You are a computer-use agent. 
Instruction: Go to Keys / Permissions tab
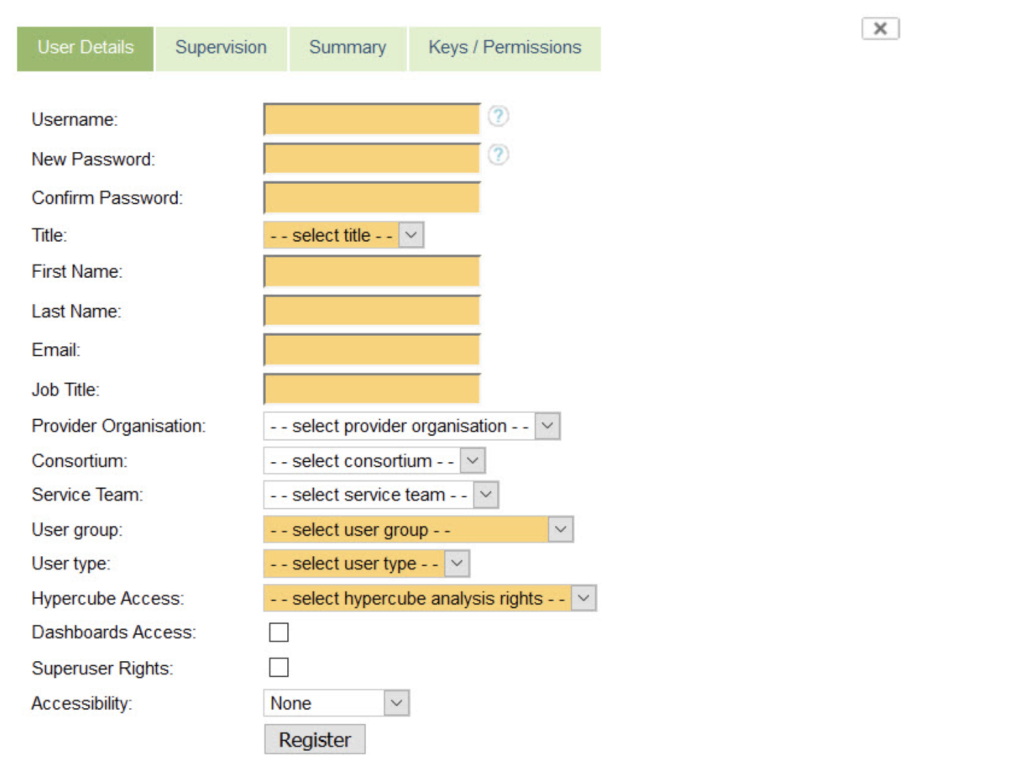click(504, 48)
